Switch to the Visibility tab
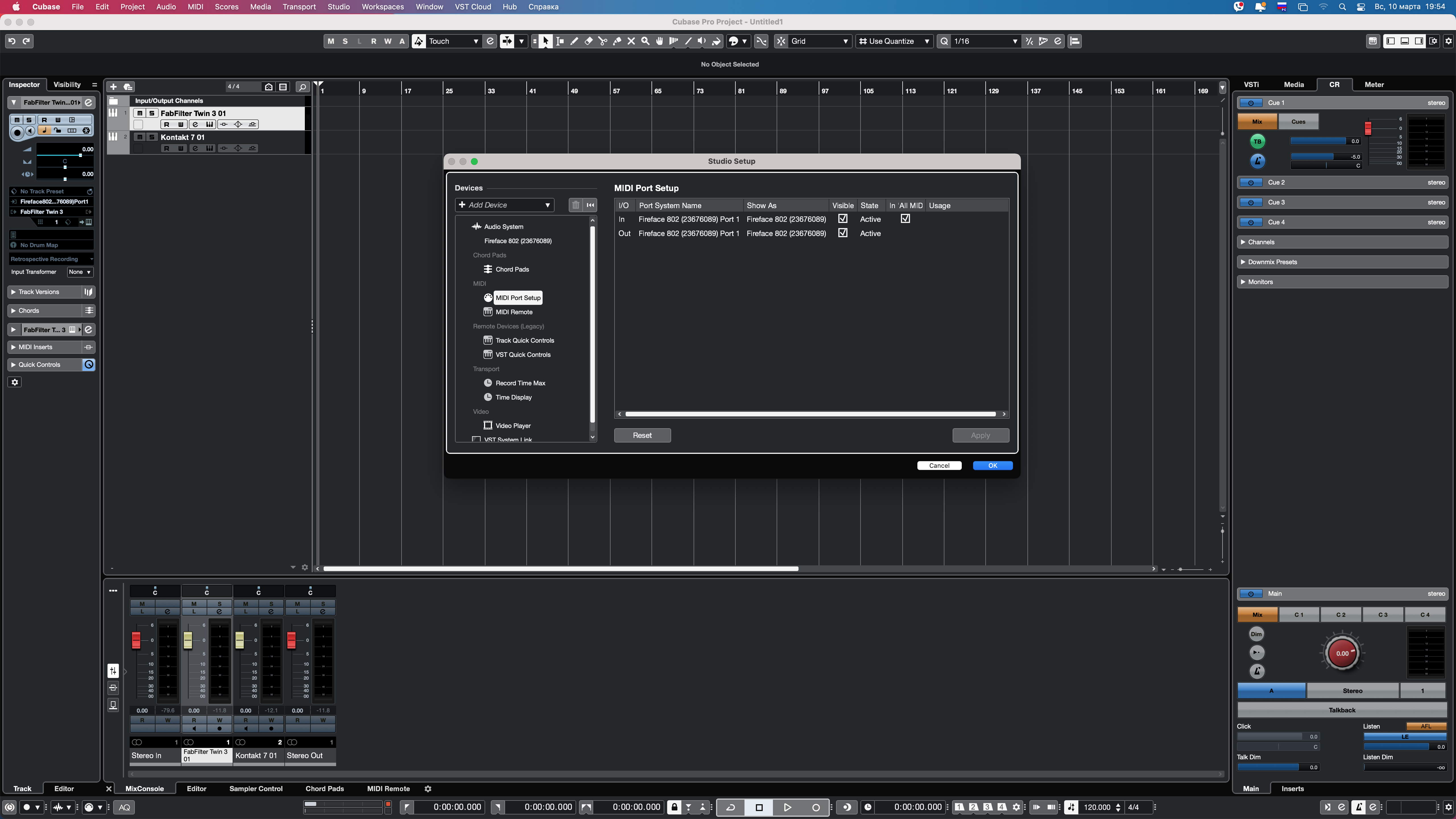The image size is (1456, 819). 67,85
